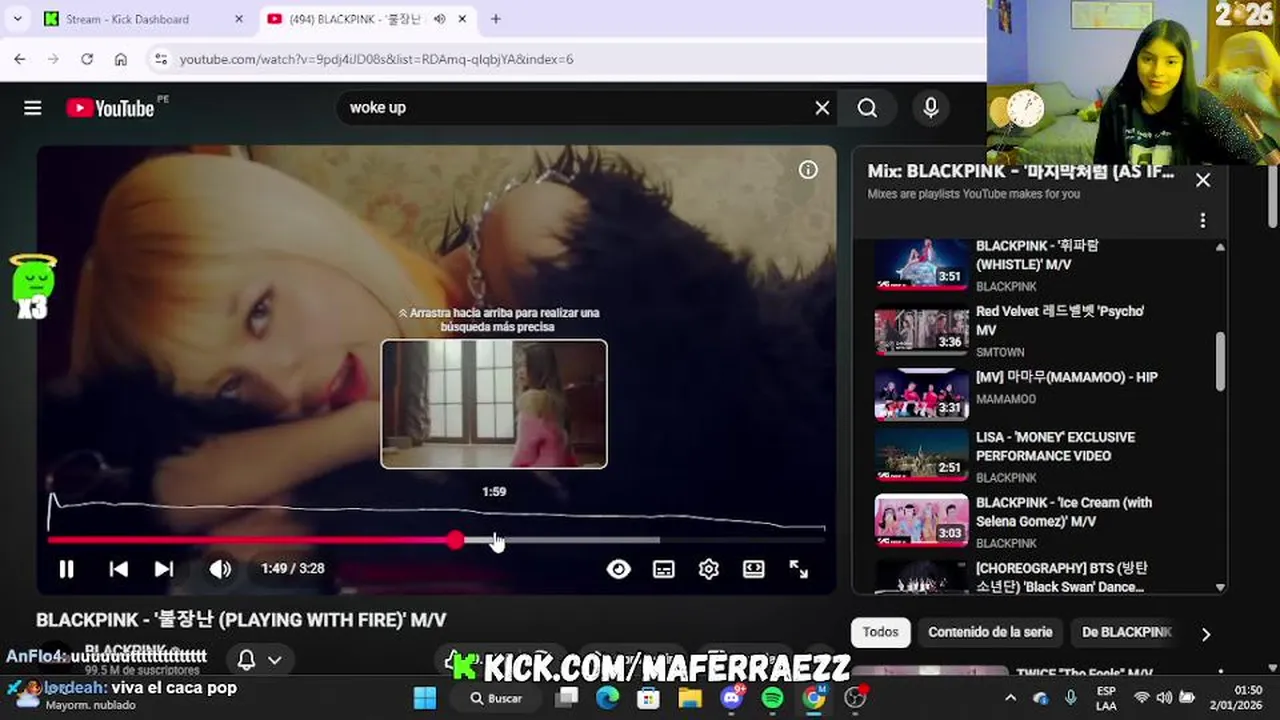Open the Windows Start menu

[425, 698]
